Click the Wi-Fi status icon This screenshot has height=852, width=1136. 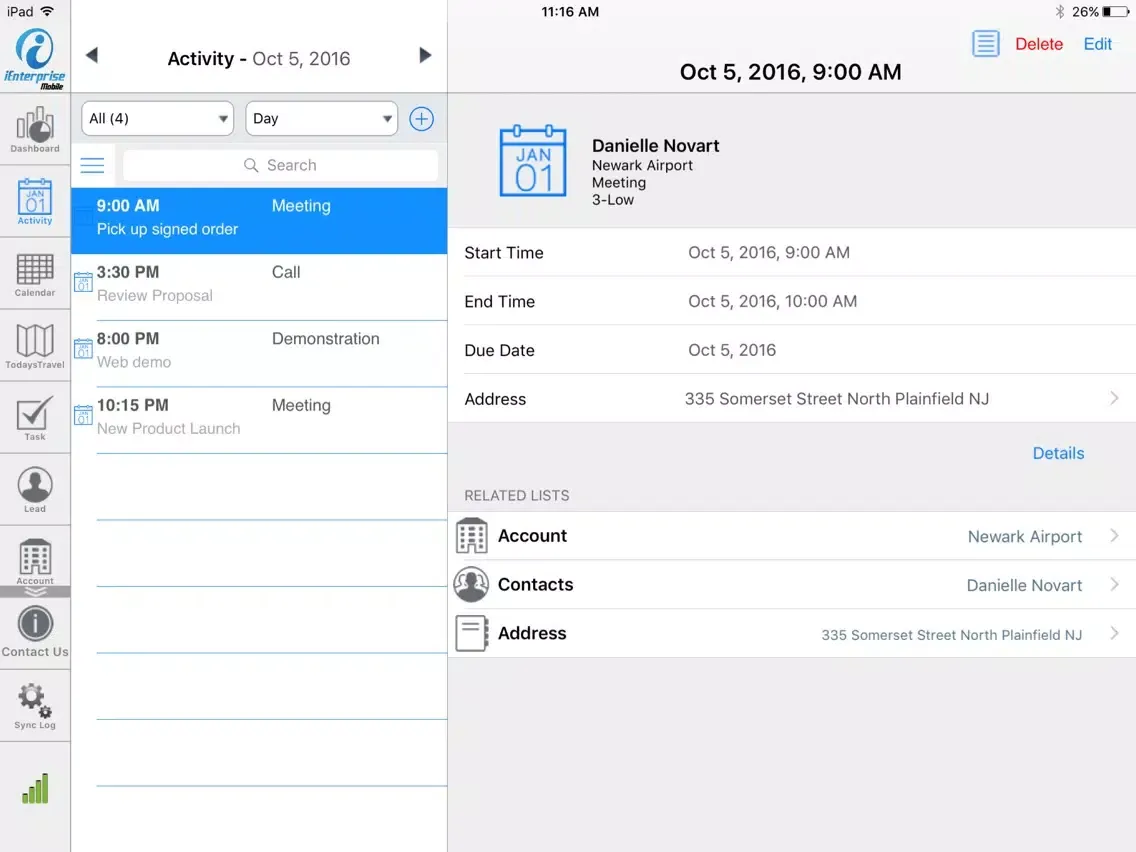47,11
